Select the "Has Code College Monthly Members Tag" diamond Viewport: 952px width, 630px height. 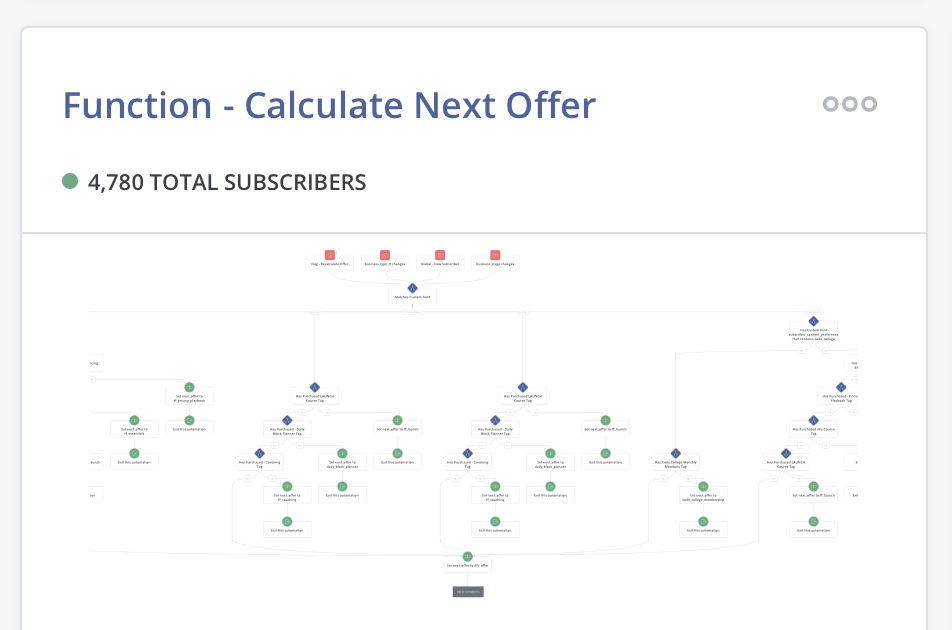click(x=675, y=452)
